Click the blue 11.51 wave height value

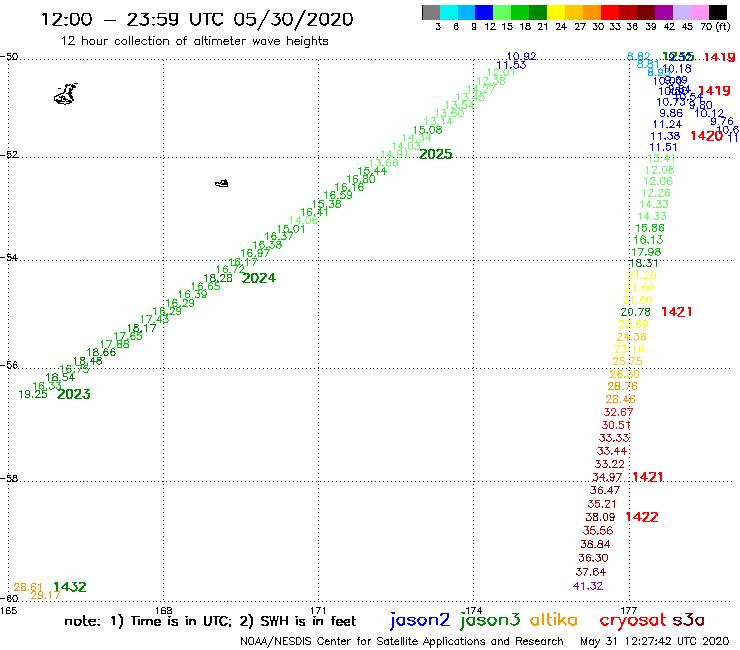pos(664,147)
